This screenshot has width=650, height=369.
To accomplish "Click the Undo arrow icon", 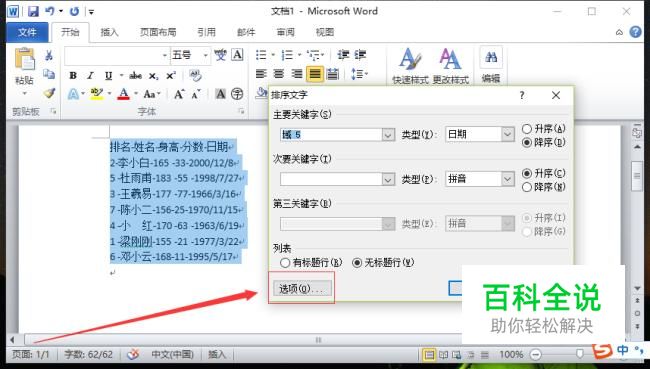I will tap(50, 11).
